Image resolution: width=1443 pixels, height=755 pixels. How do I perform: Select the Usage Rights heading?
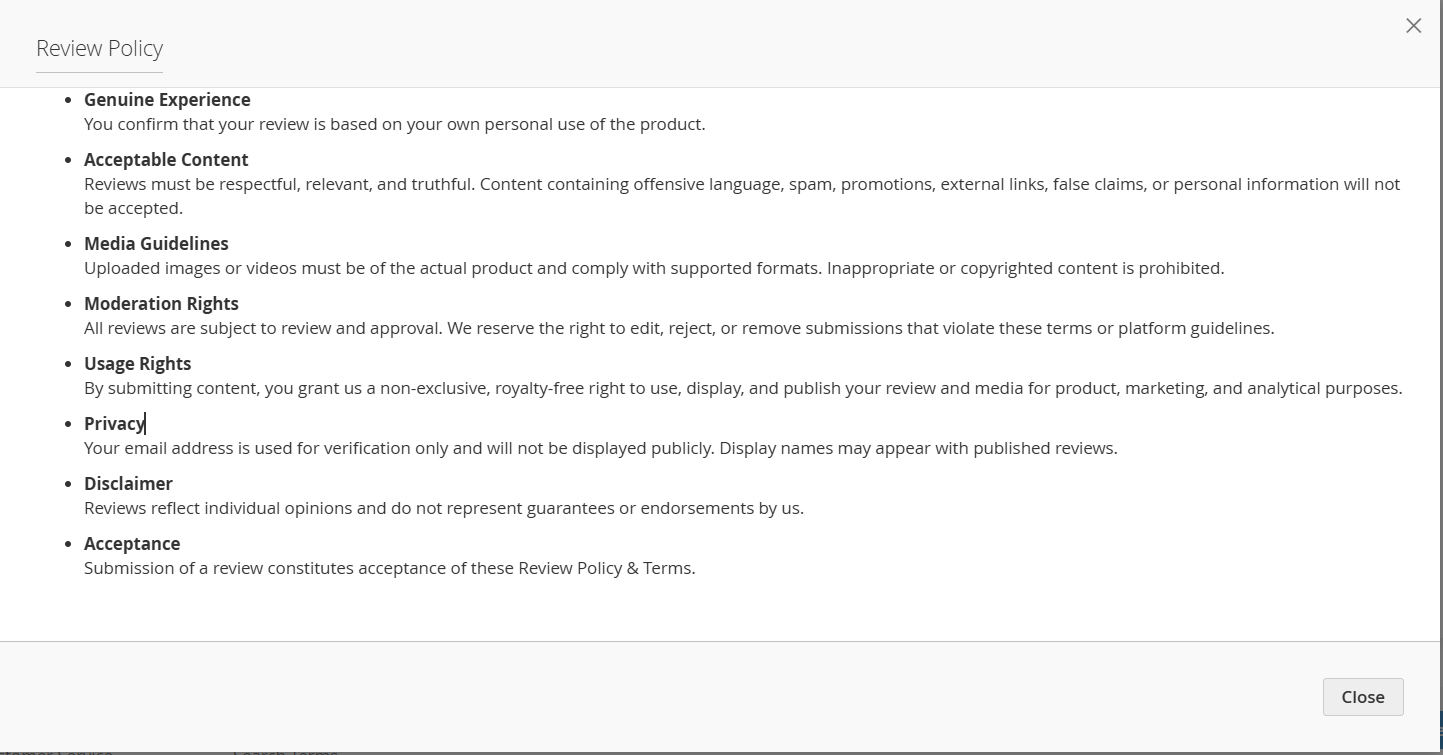pyautogui.click(x=137, y=364)
